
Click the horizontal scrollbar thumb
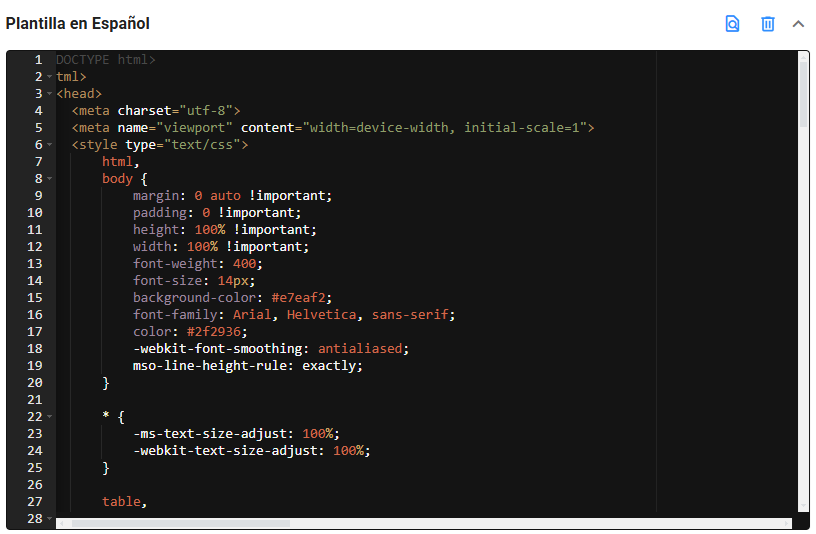click(x=180, y=523)
